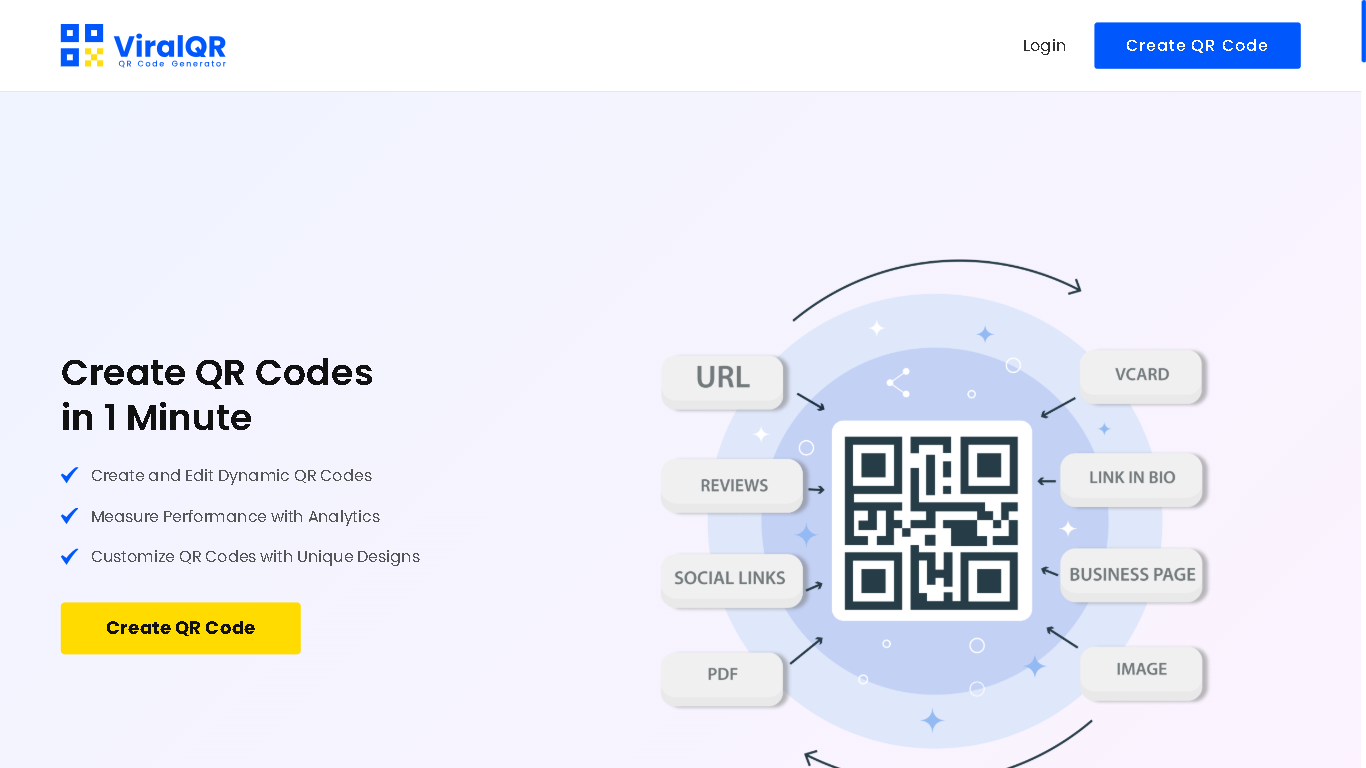Click 'Customize QR Codes with Unique Designs' text
The width and height of the screenshot is (1366, 768).
pos(255,557)
